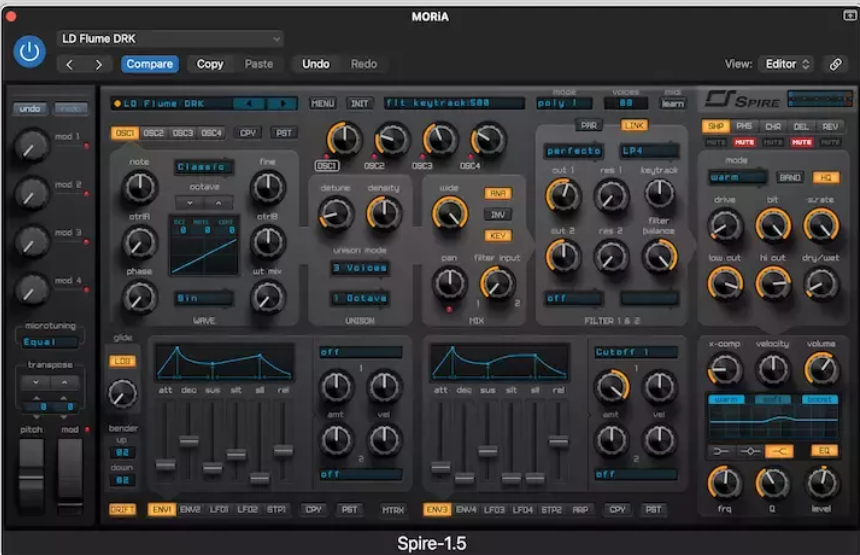Viewport: 860px width, 555px height.
Task: Click the wide knob
Action: pyautogui.click(x=450, y=213)
